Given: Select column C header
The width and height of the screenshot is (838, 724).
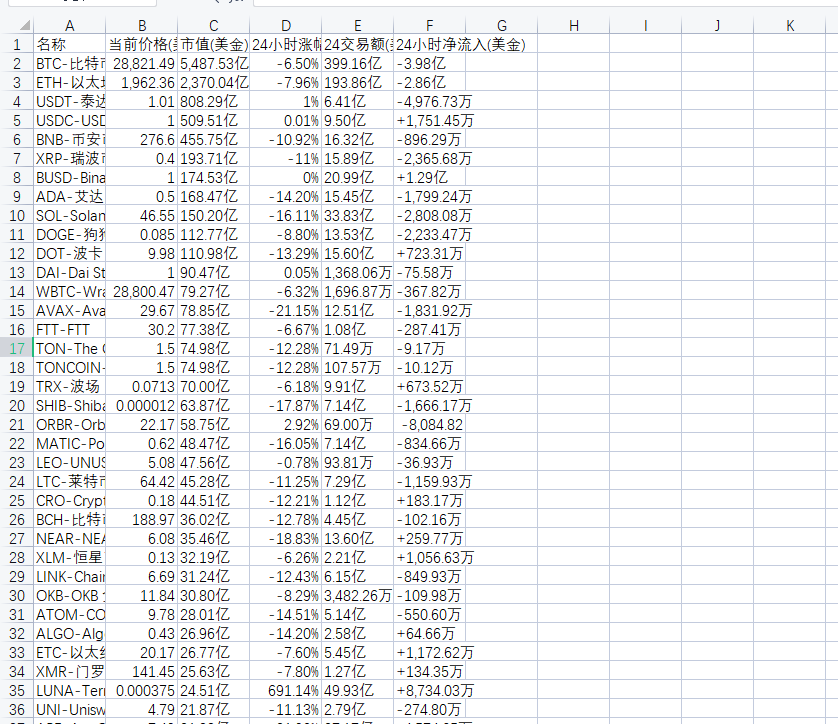Looking at the screenshot, I should pyautogui.click(x=214, y=26).
